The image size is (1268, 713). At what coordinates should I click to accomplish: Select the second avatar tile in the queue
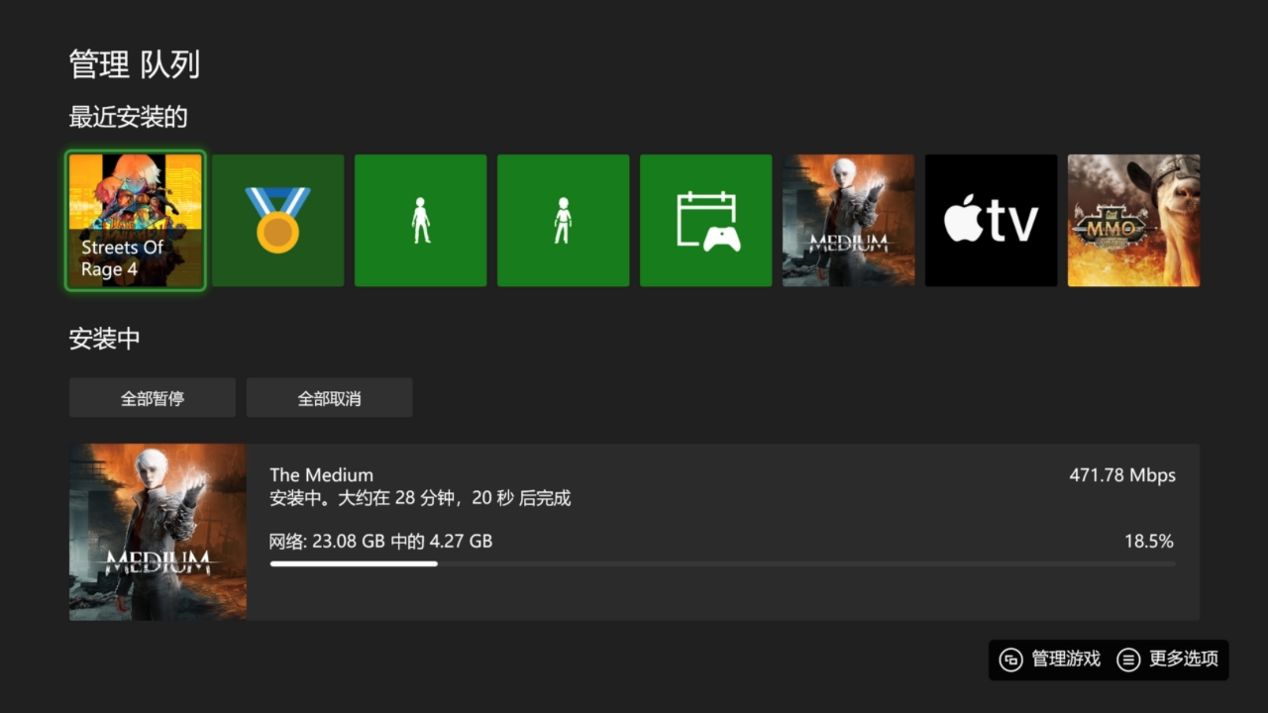click(x=563, y=219)
